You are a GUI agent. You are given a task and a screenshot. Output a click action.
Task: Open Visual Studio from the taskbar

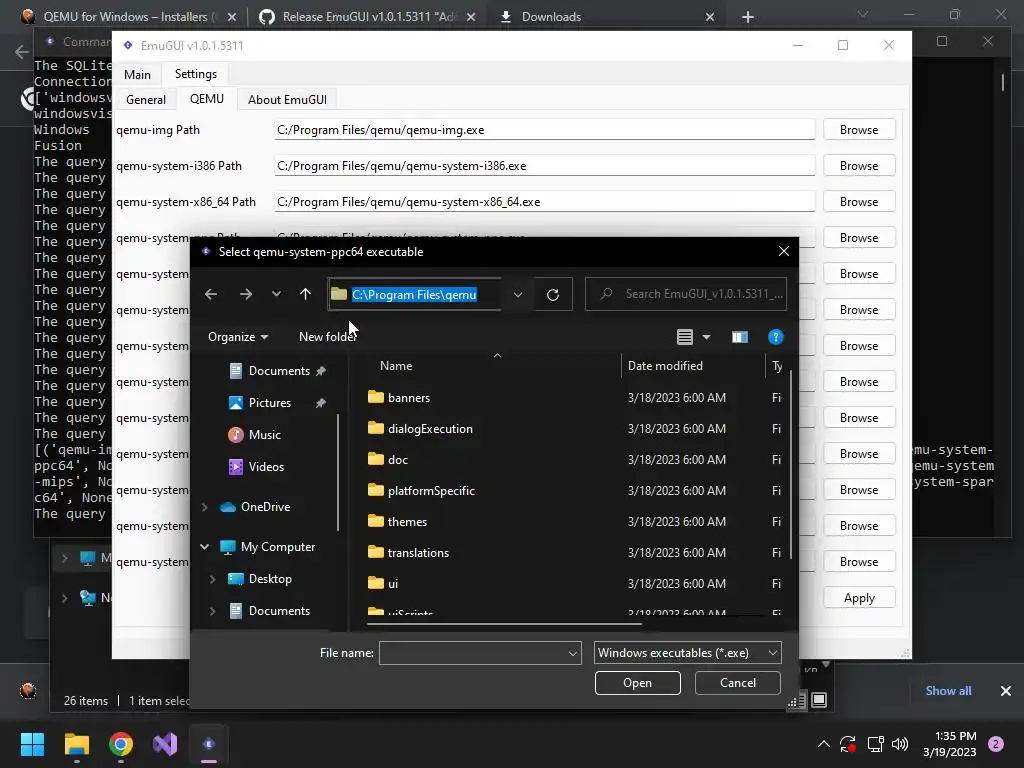coord(165,744)
